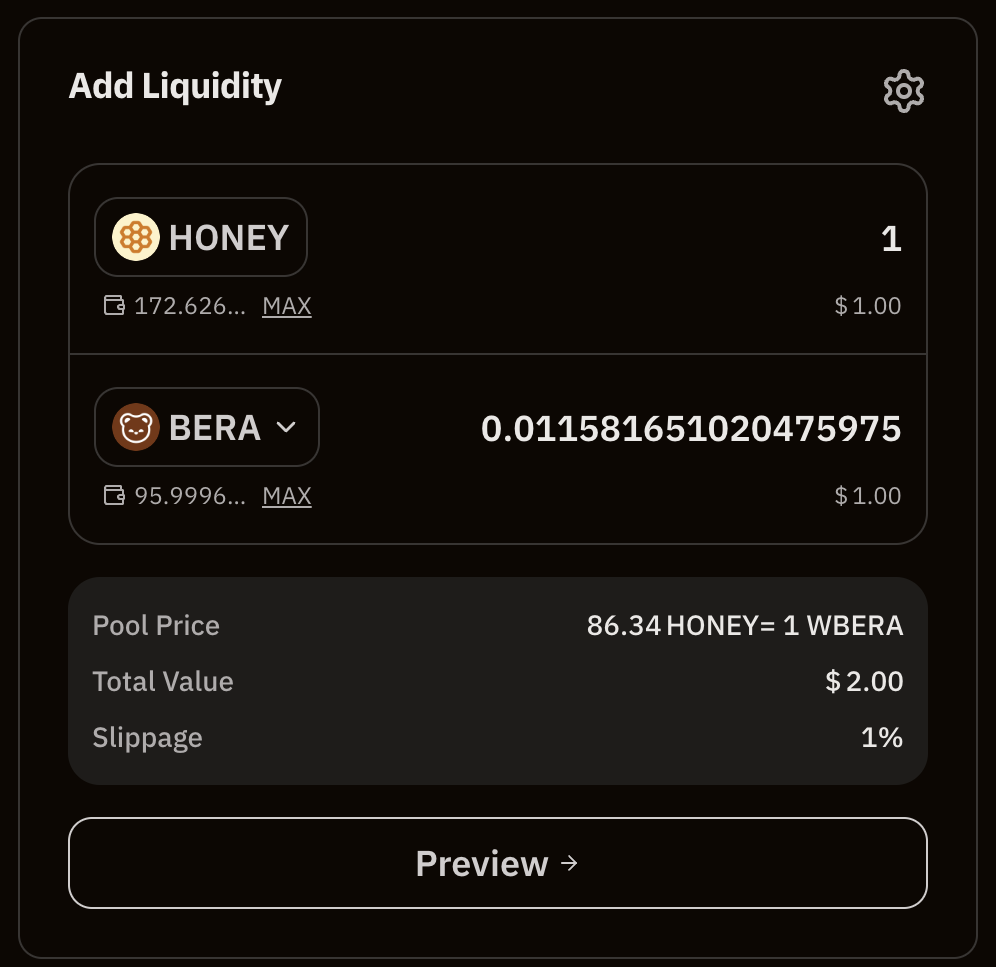Screen dimensions: 996x967
Task: Select the HONEY amount input showing 1
Action: (x=889, y=237)
